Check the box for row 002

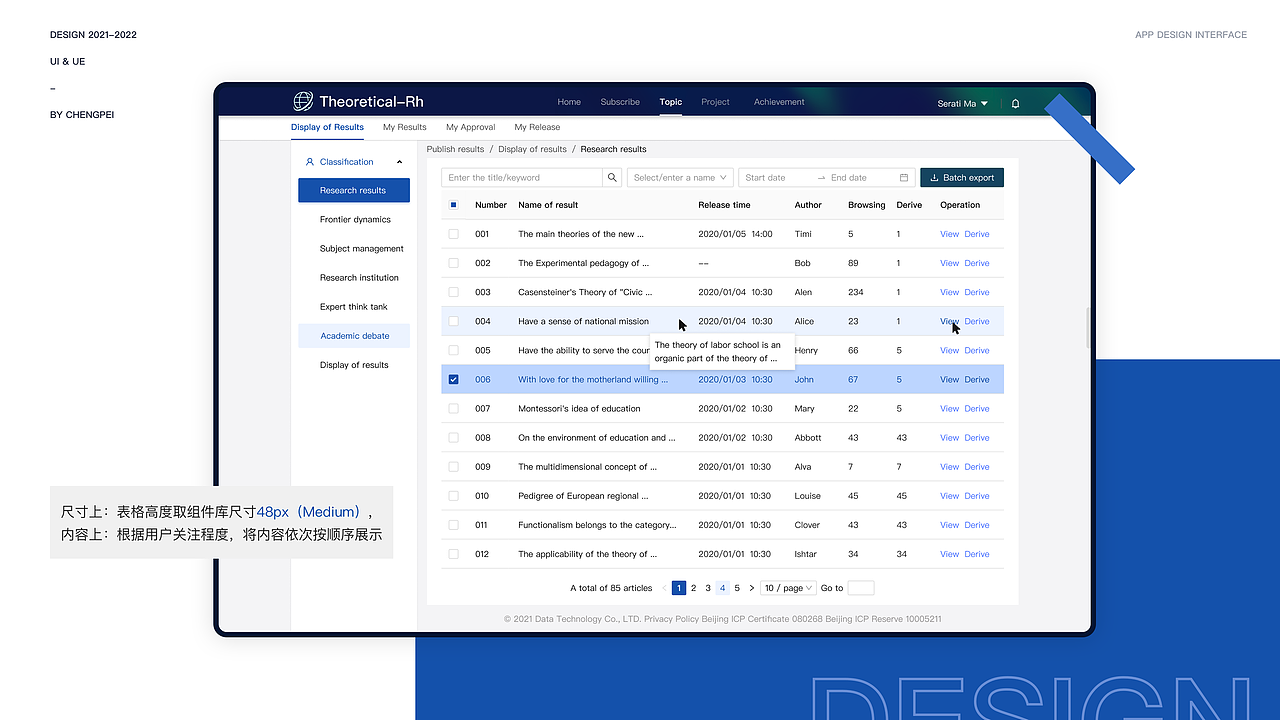(453, 263)
